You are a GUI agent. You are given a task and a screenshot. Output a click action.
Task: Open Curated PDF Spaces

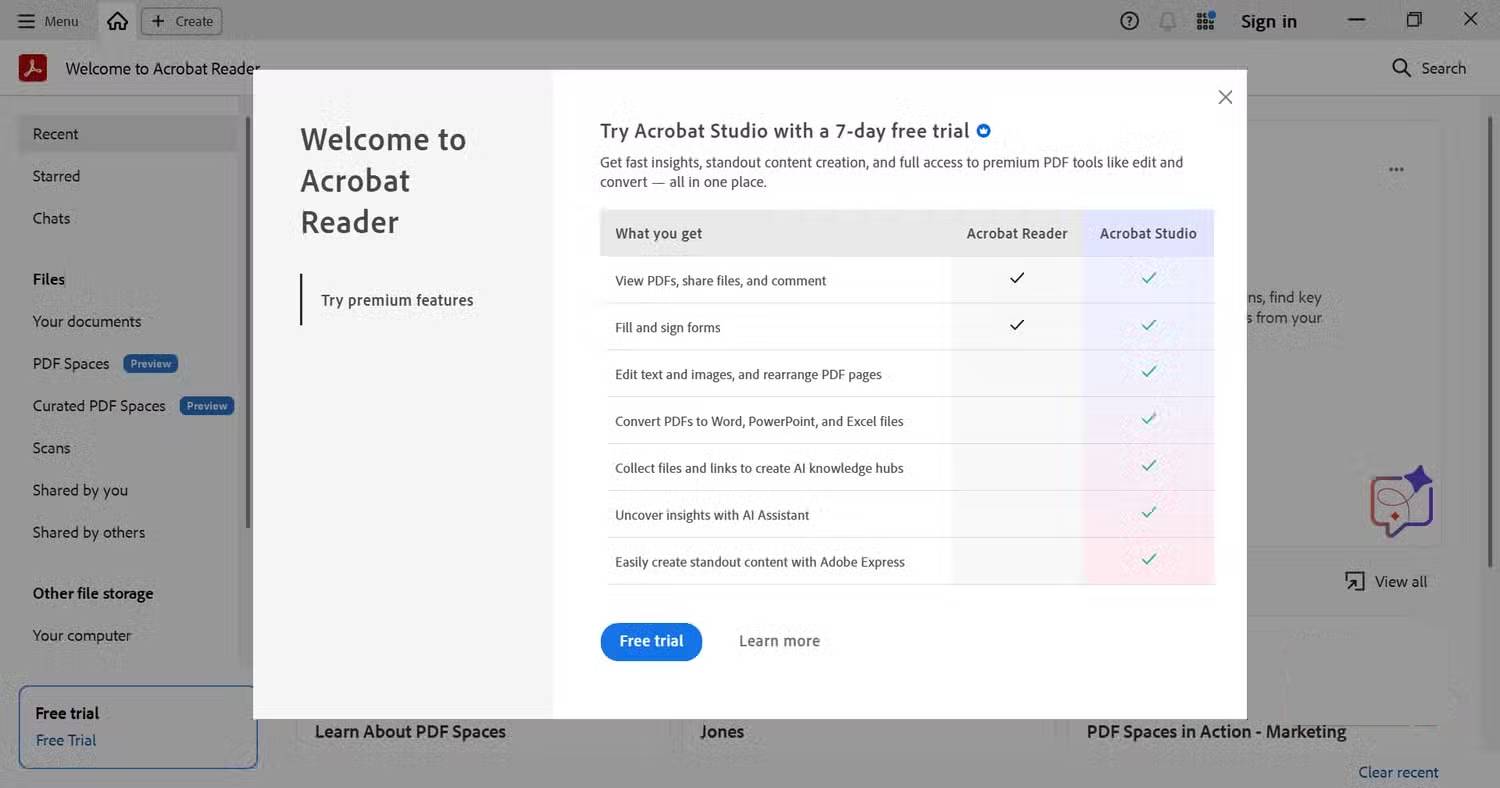(x=99, y=406)
